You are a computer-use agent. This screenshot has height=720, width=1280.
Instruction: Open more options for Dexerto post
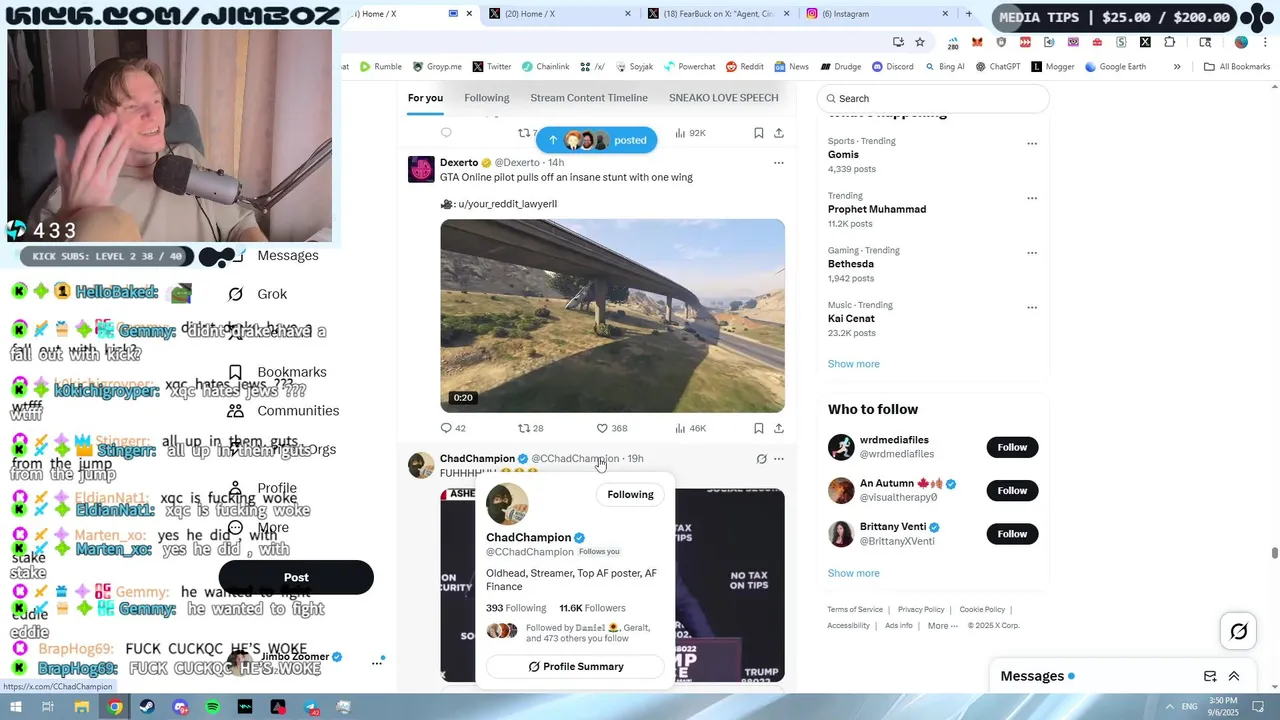tap(779, 163)
